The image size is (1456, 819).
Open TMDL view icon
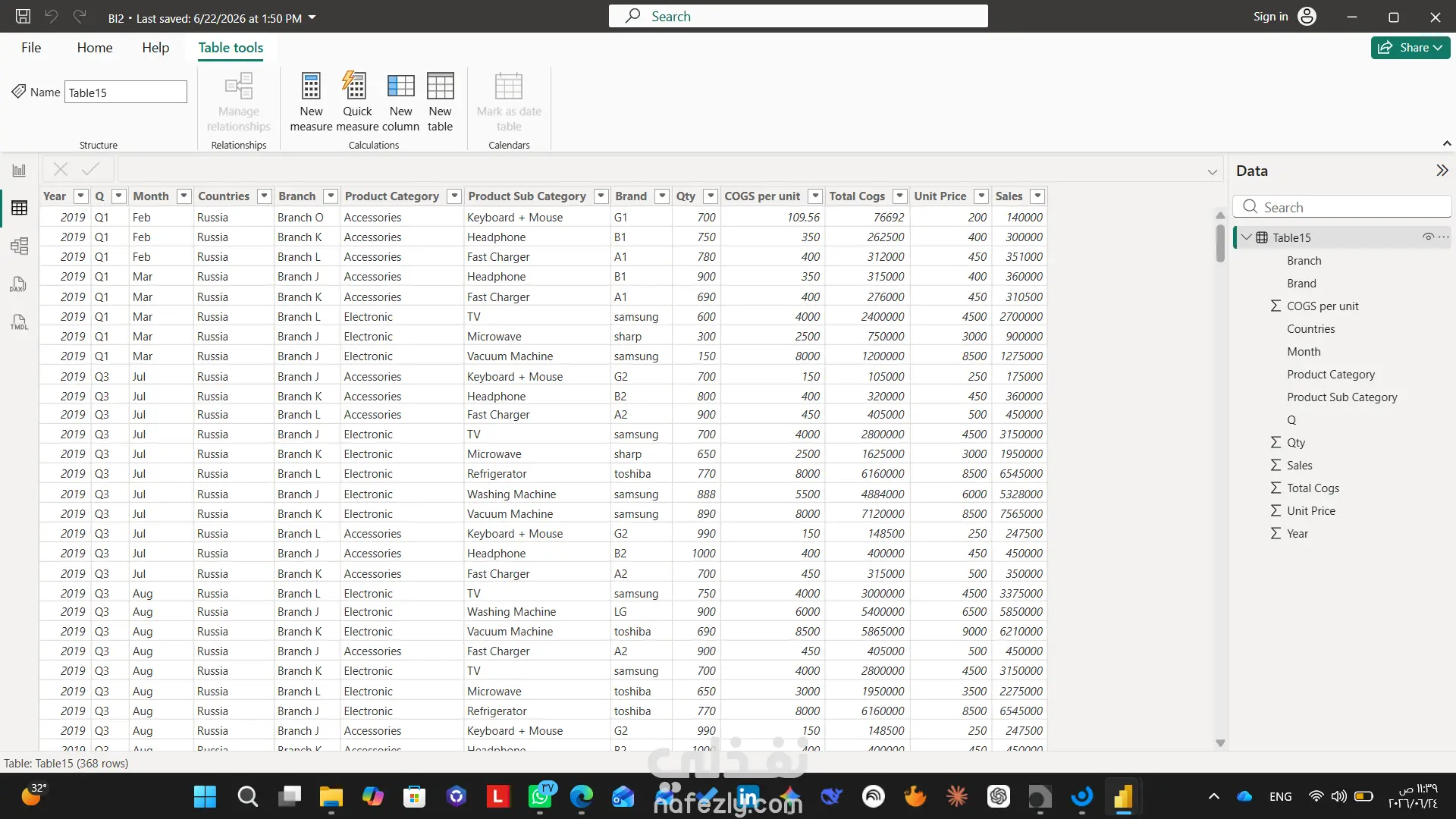click(19, 322)
